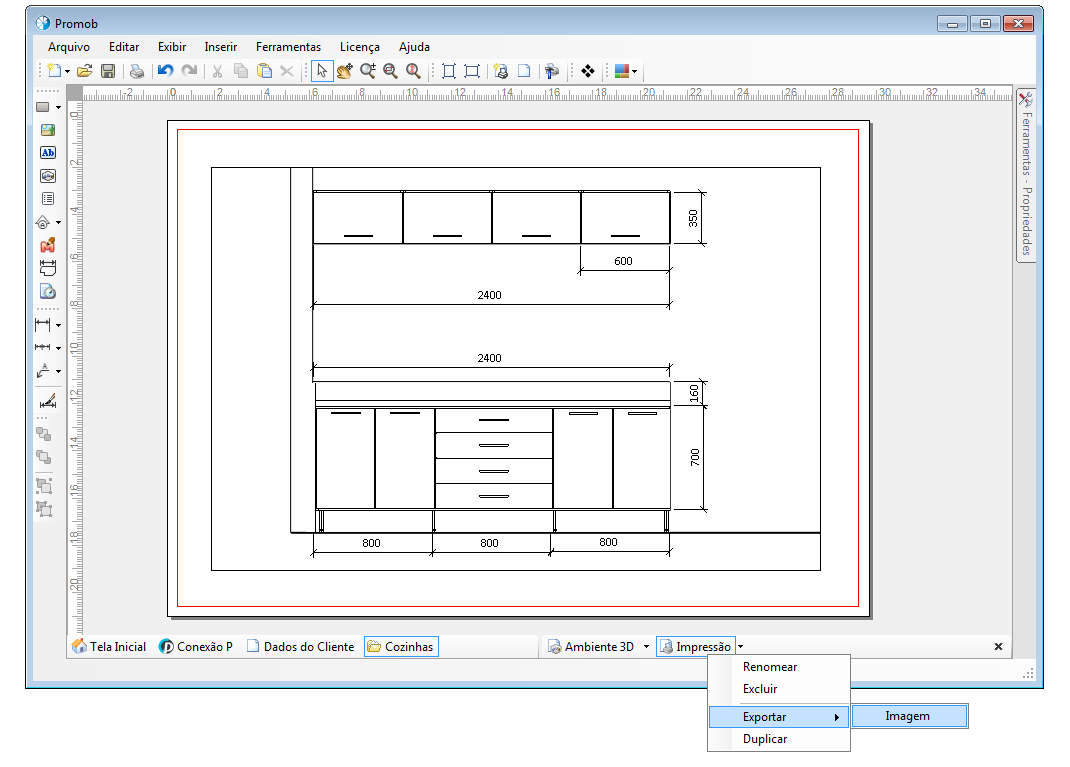This screenshot has width=1070, height=767.
Task: Open the Ferramentas menu
Action: [x=288, y=47]
